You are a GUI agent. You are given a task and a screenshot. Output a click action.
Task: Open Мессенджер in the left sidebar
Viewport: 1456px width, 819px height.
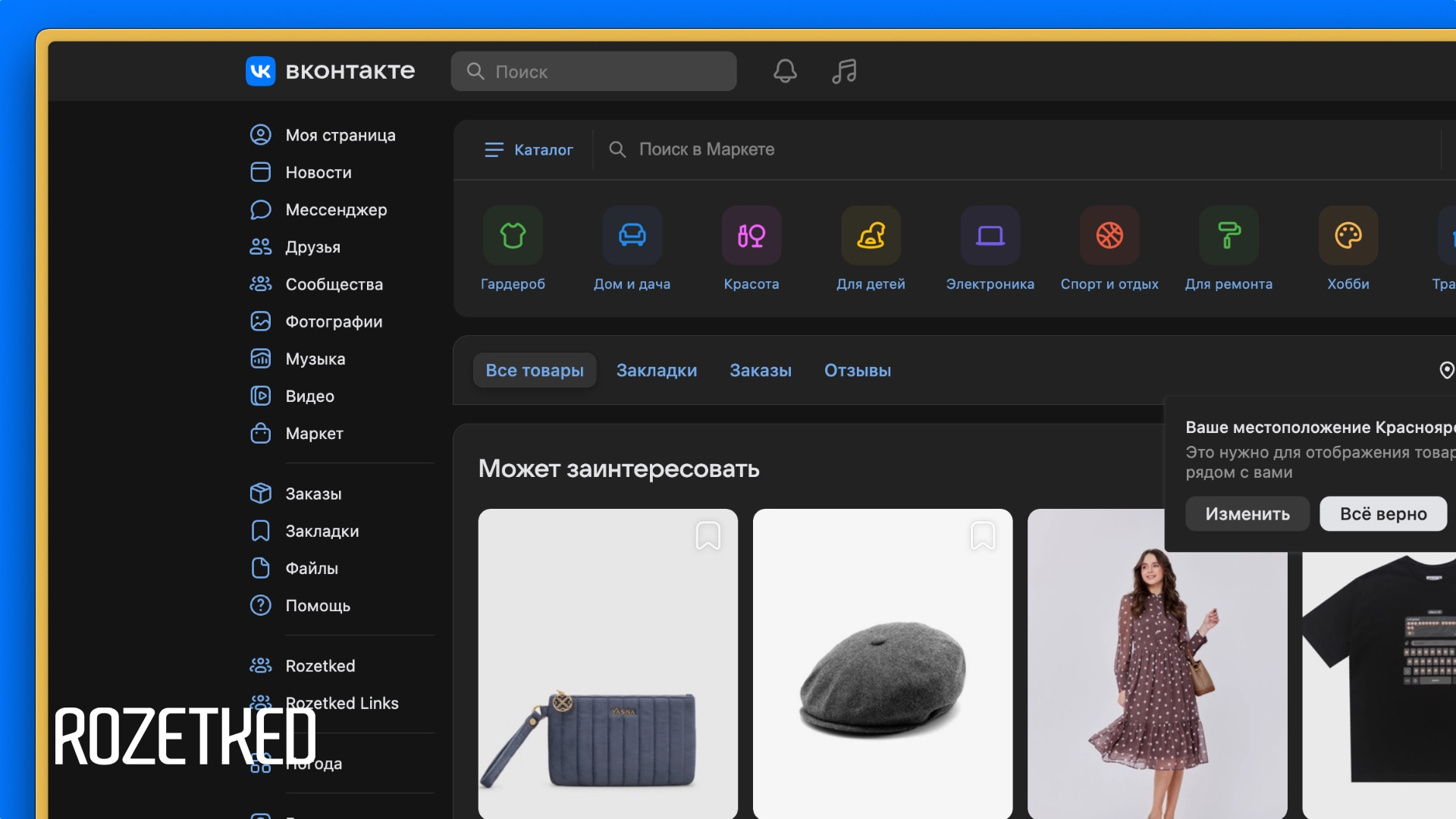(x=335, y=209)
